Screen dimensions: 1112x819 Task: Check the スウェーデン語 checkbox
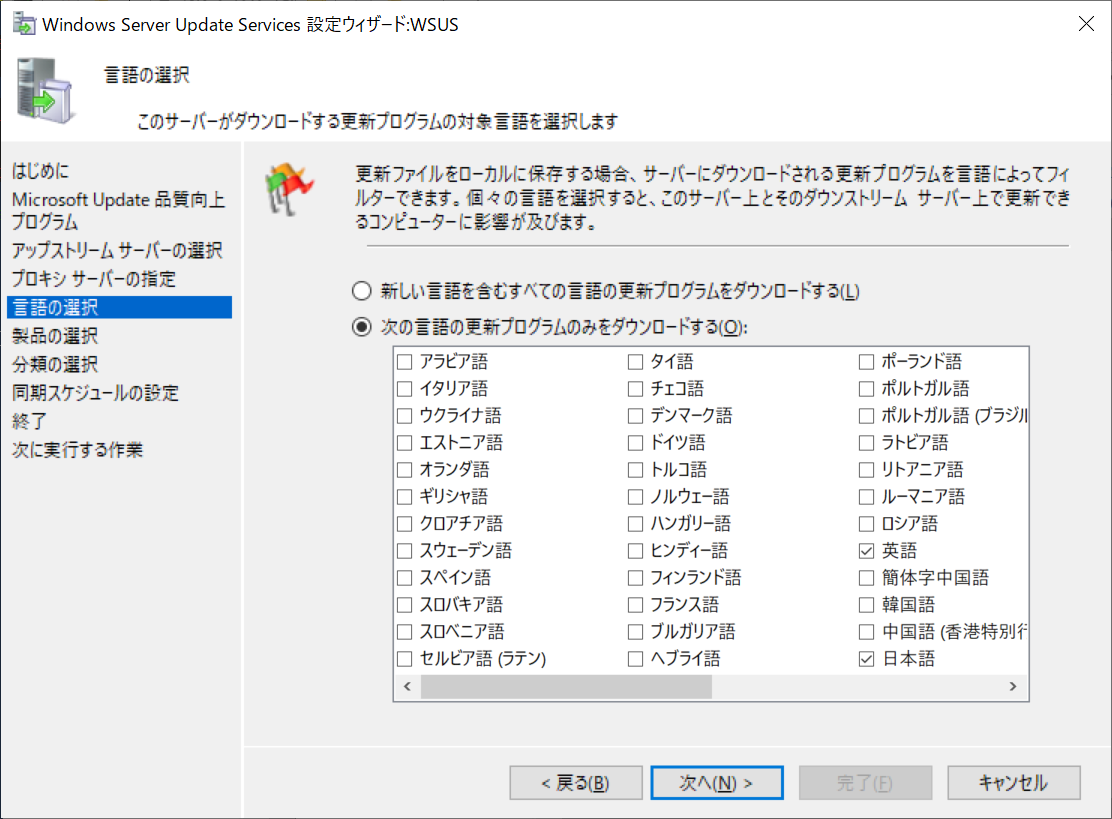pyautogui.click(x=404, y=550)
